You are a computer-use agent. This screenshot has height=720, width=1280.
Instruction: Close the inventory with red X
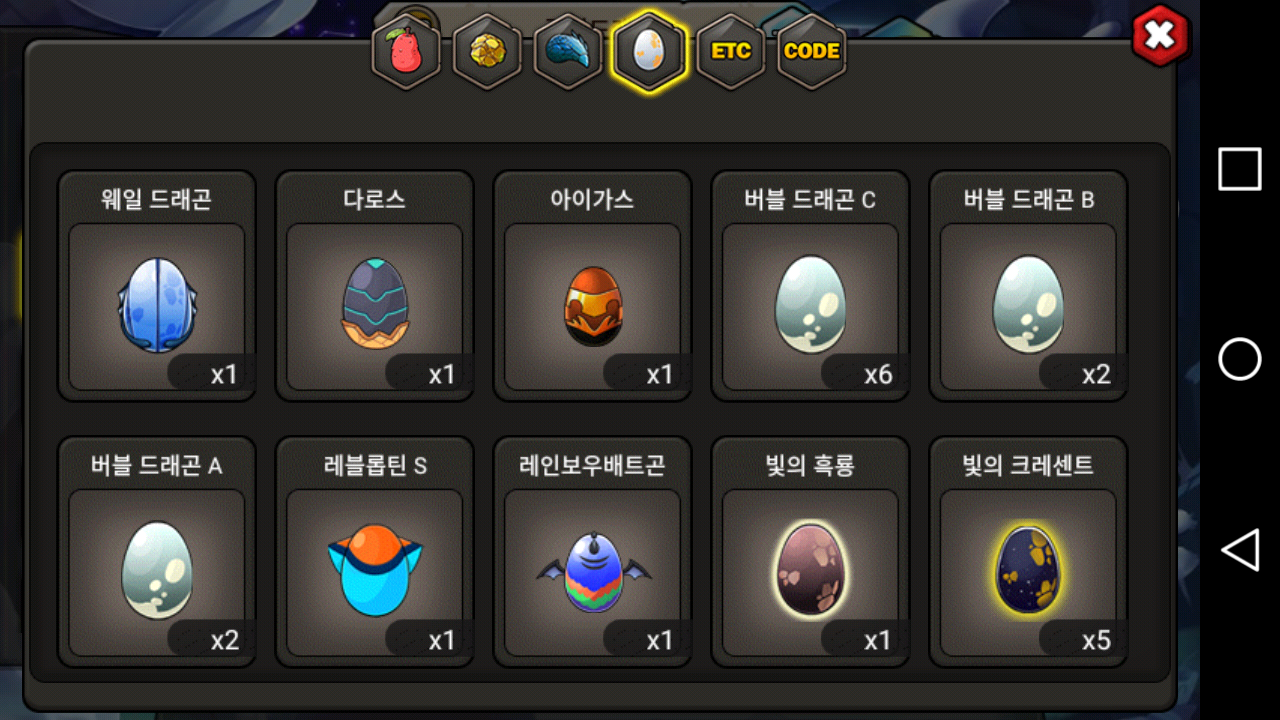click(1159, 36)
